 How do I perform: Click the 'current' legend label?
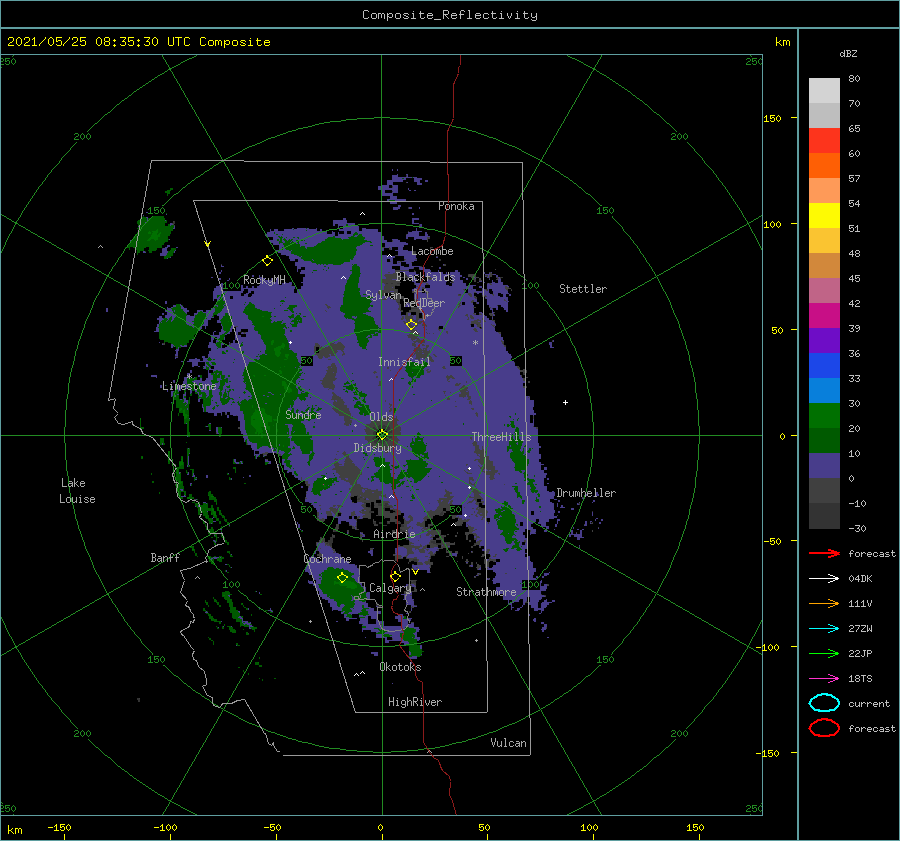(869, 704)
